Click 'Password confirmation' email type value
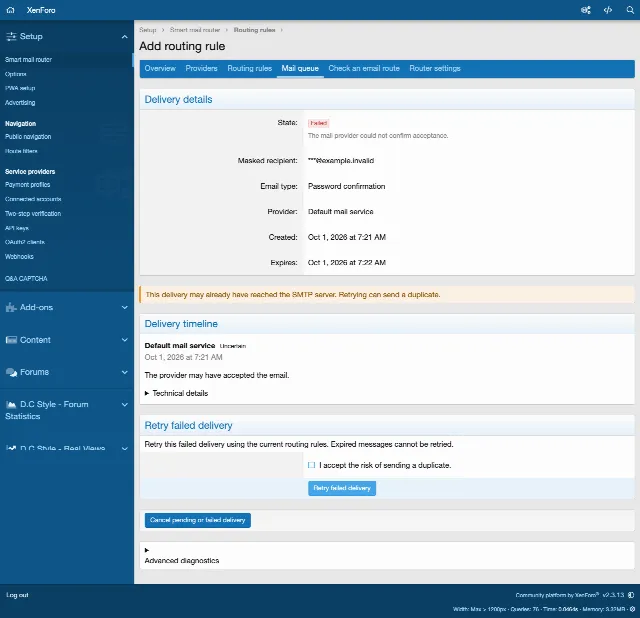Viewport: 640px width, 618px height. click(x=347, y=186)
